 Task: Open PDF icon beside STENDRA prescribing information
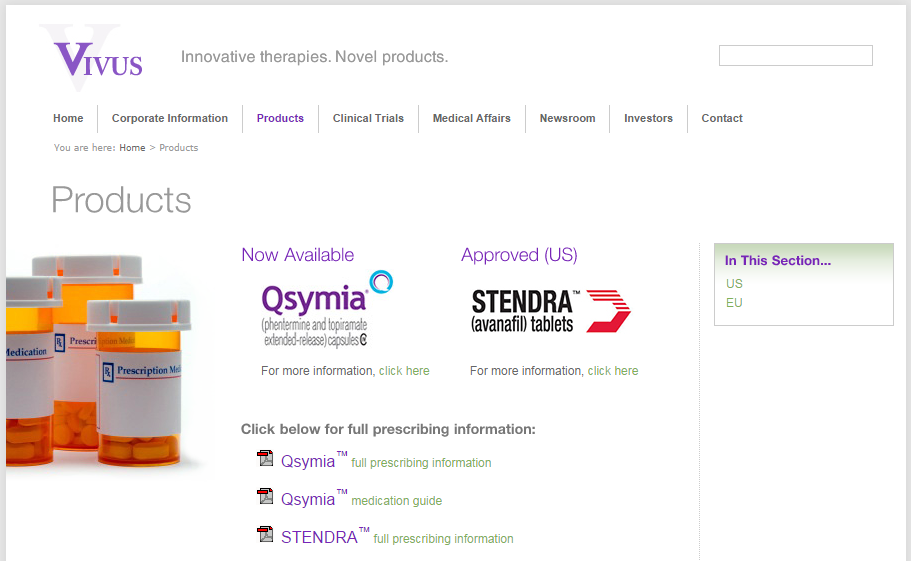pyautogui.click(x=266, y=534)
